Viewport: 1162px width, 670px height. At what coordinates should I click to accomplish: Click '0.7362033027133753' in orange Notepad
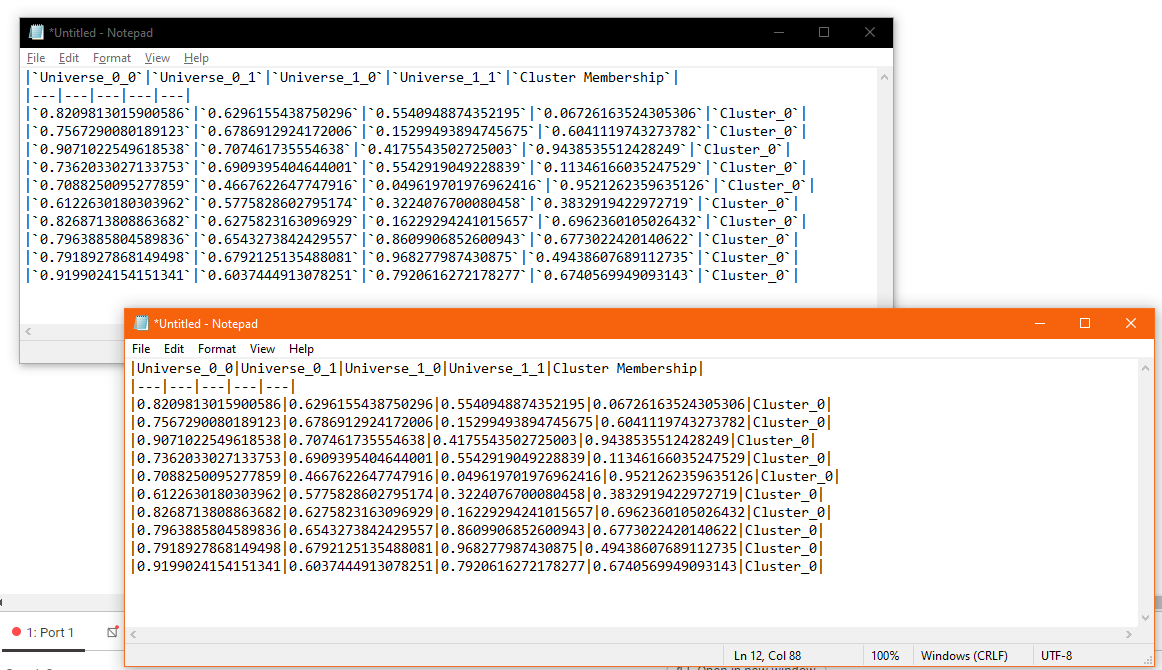209,459
